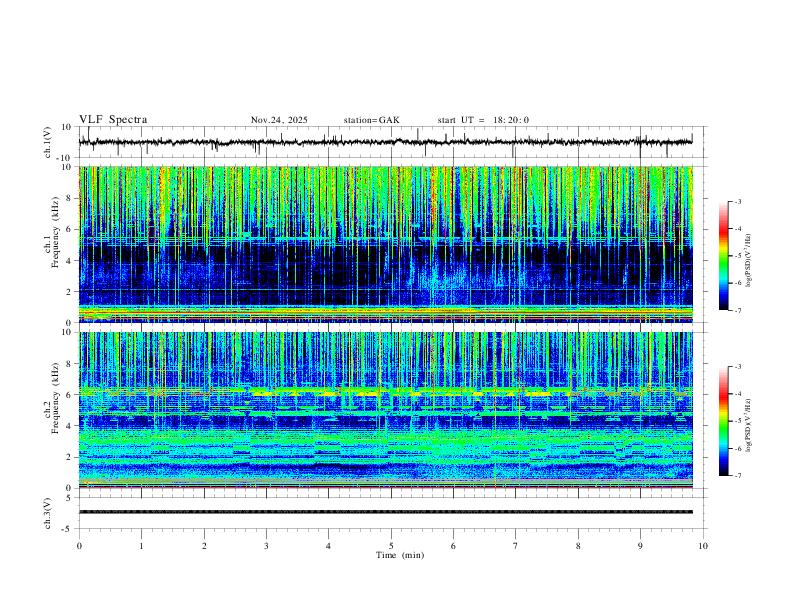792x612 pixels.
Task: Click the "4" kHz tick on ch.2 frequency axis
Action: 70,426
